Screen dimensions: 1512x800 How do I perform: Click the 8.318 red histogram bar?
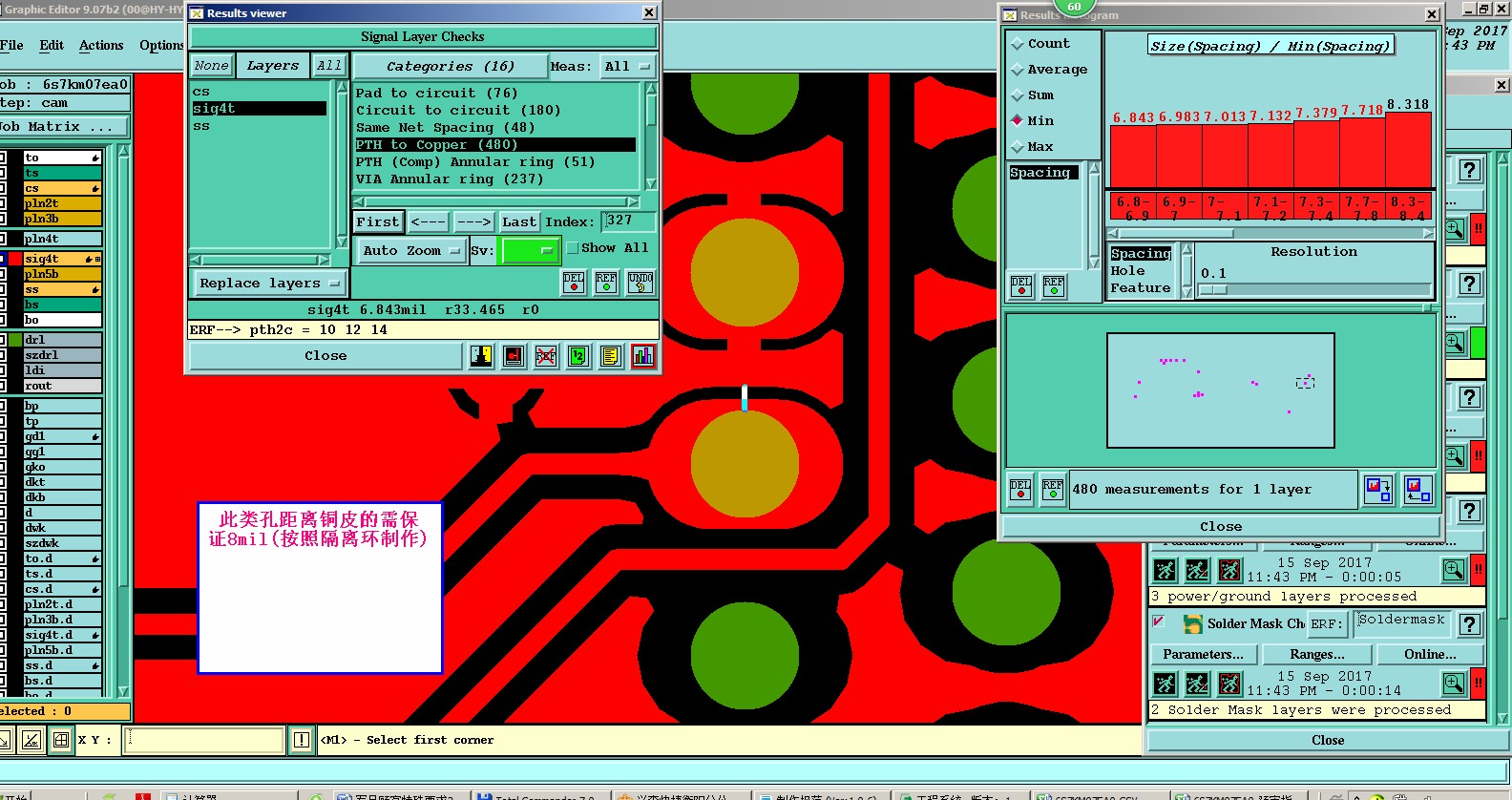1408,149
